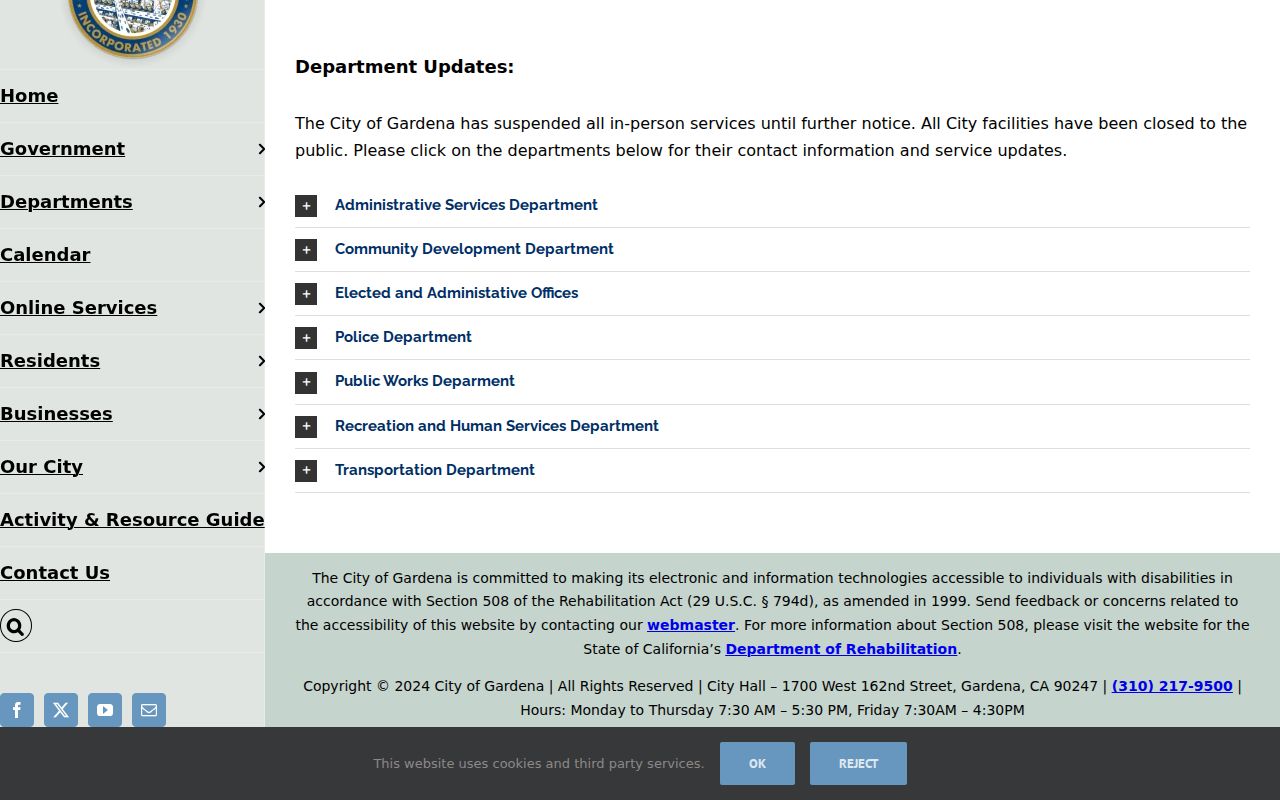Select the Online Services menu label

(78, 308)
